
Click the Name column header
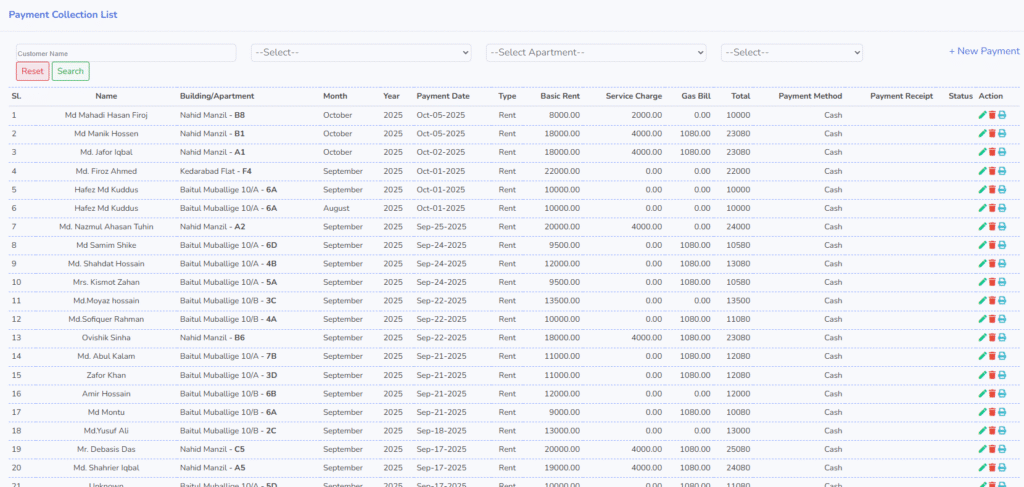point(106,96)
